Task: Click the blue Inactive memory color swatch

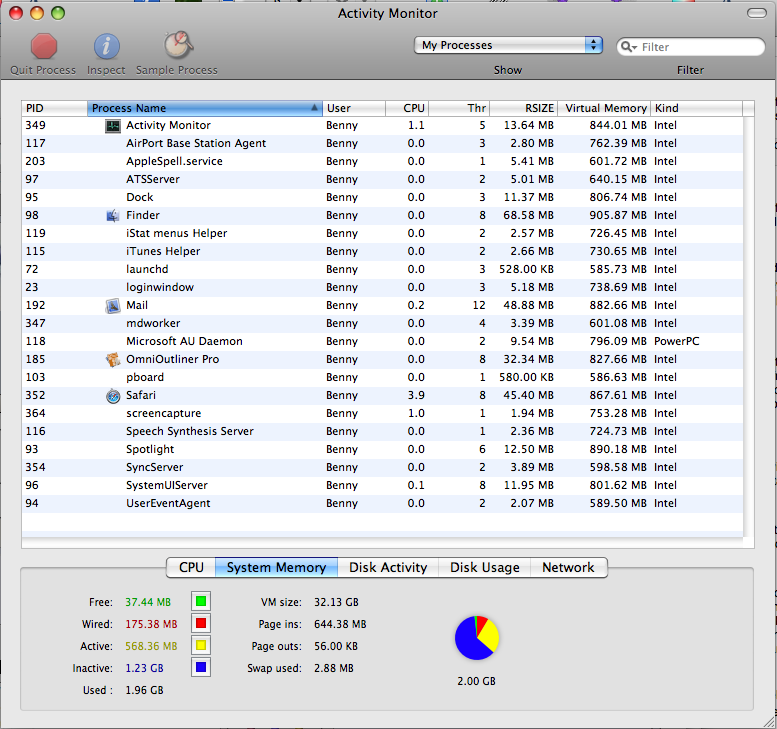Action: coord(201,668)
